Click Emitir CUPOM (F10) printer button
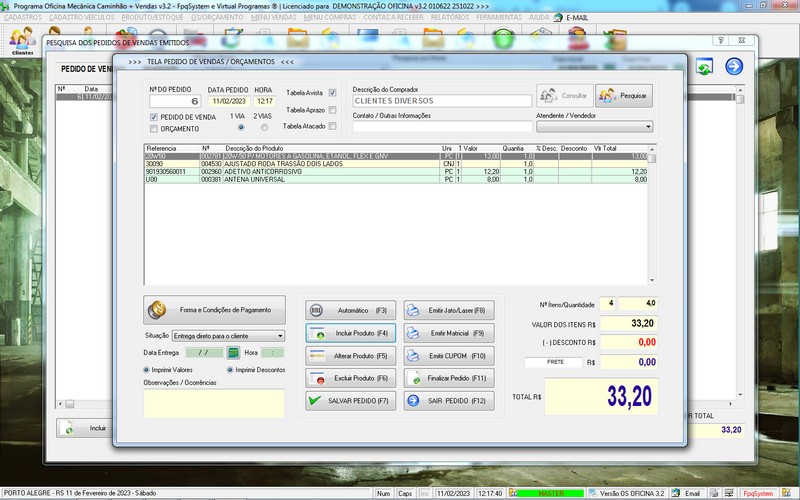Viewport: 800px width, 500px height. click(x=447, y=355)
